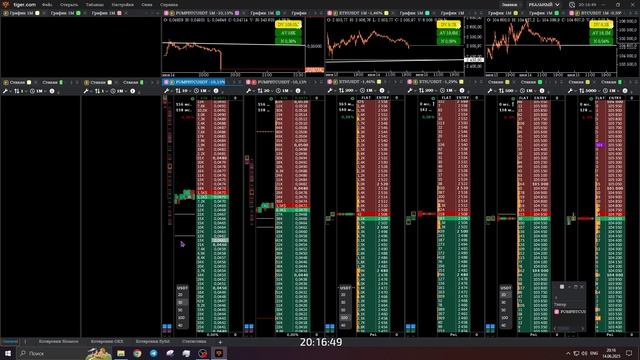The image size is (640, 360).
Task: Open Открыть menu
Action: tap(69, 4)
